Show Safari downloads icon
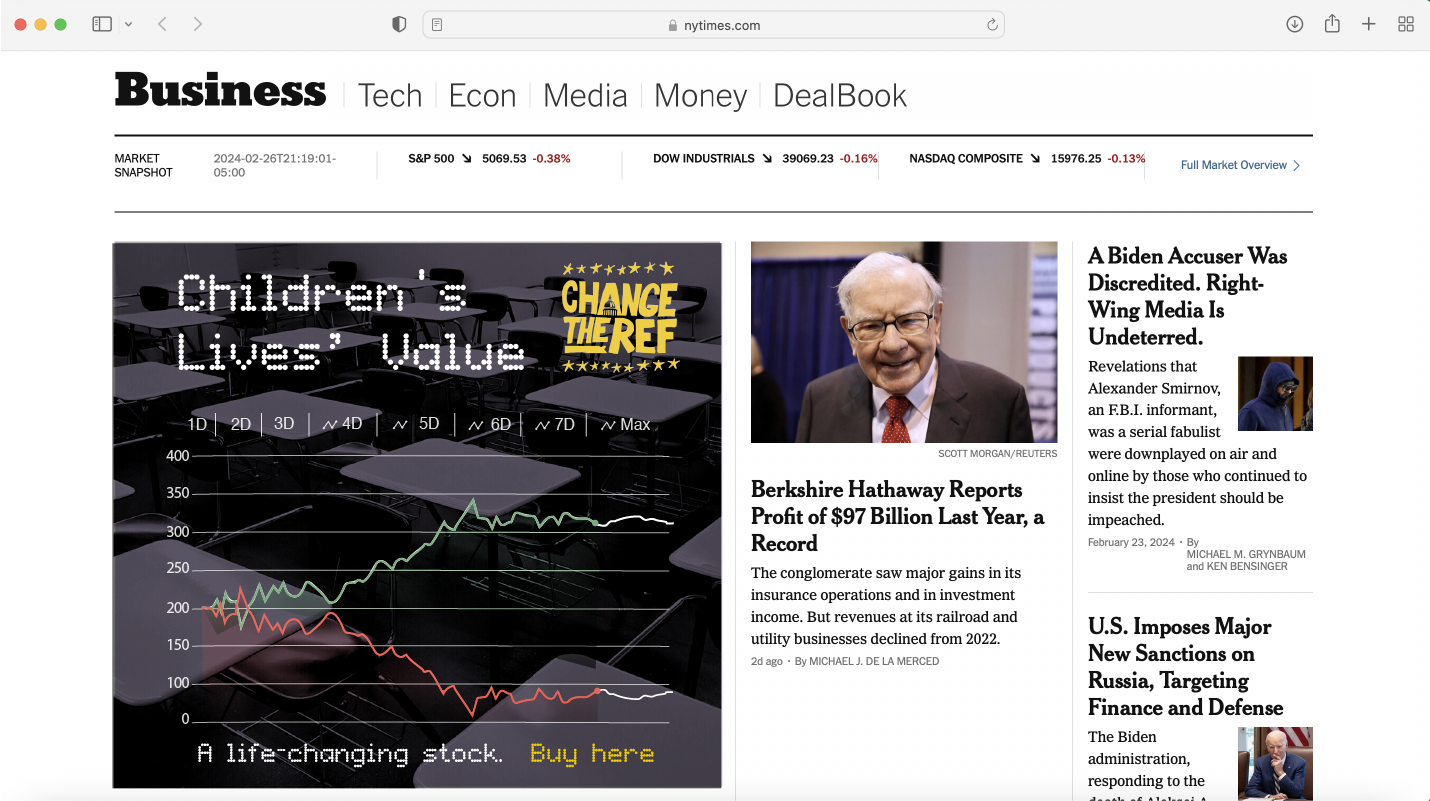Viewport: 1430px width, 801px height. [1295, 24]
